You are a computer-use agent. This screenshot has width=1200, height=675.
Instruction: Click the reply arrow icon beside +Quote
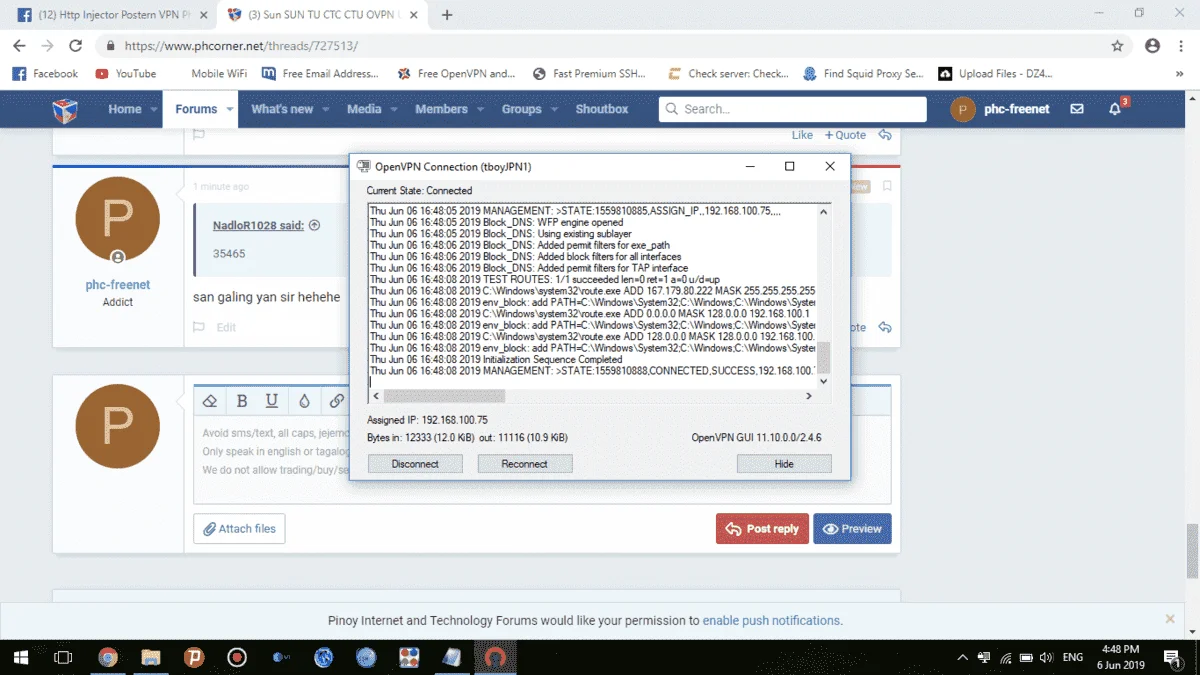coord(885,135)
